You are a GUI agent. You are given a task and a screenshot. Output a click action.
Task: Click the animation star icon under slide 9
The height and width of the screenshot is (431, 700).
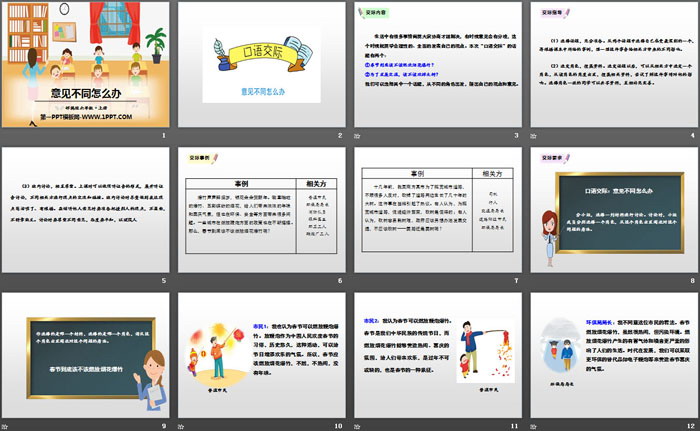(x=5, y=427)
